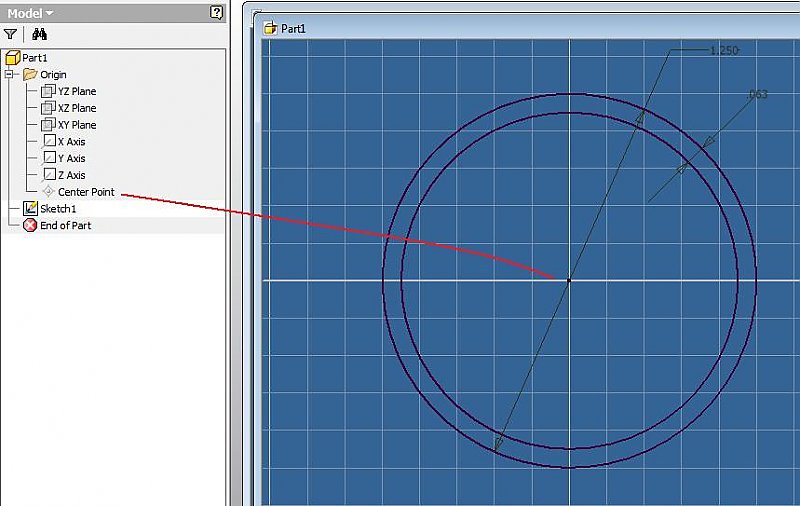Select X Axis in the tree

click(x=71, y=142)
